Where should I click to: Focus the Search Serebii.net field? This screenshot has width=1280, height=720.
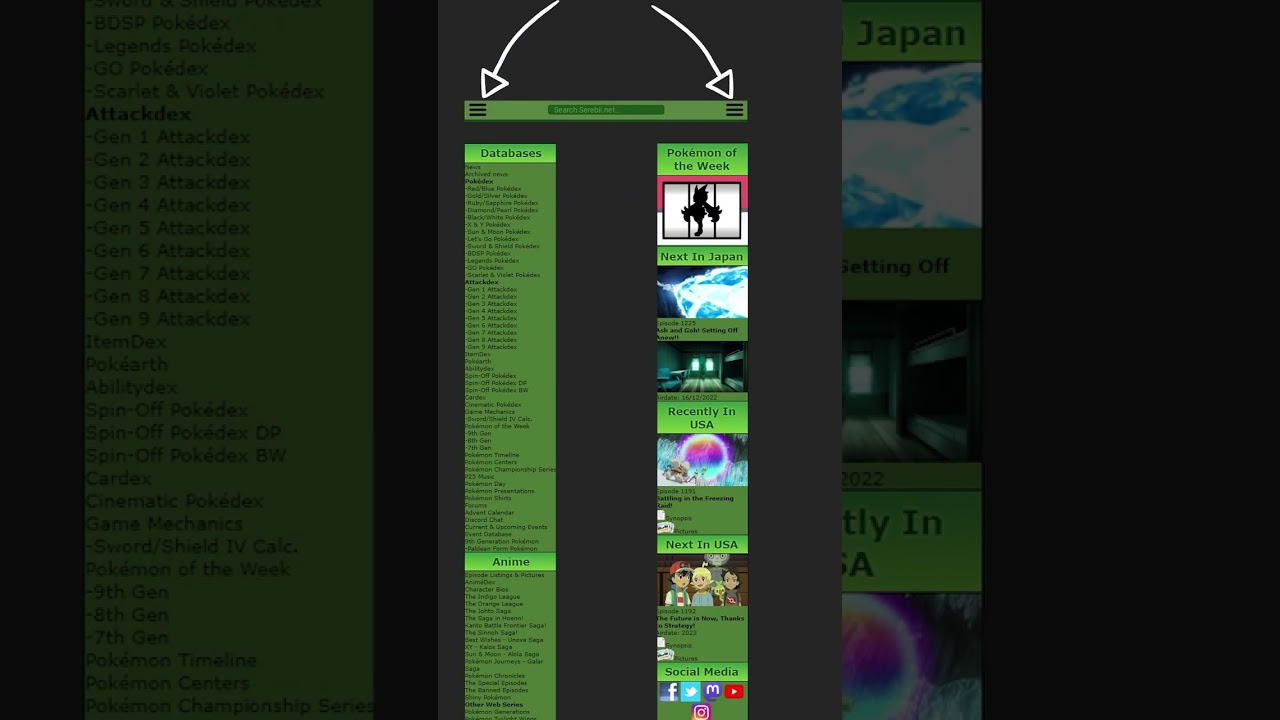point(606,110)
